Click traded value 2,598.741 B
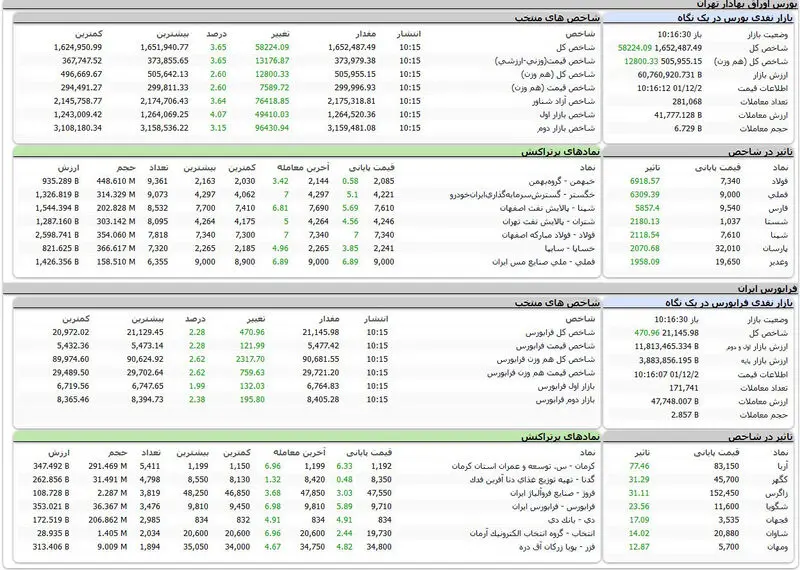The image size is (800, 570). [x=57, y=235]
